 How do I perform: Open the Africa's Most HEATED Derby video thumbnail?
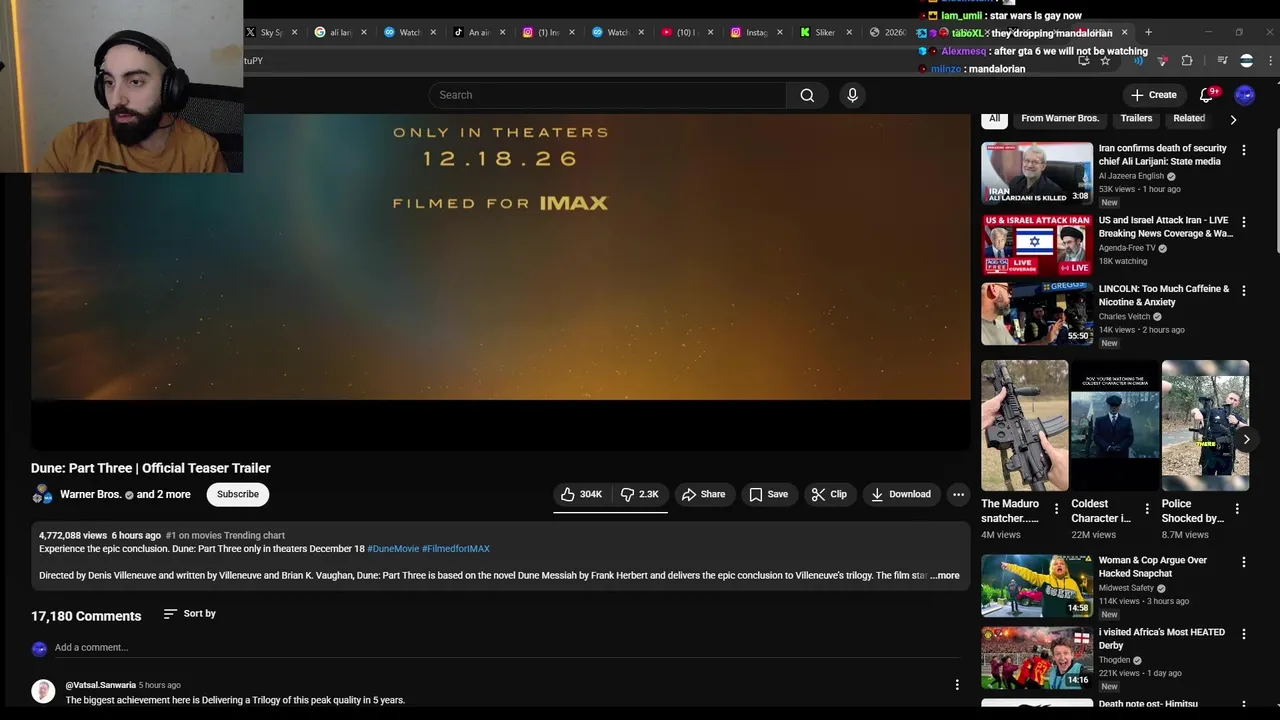(1037, 658)
